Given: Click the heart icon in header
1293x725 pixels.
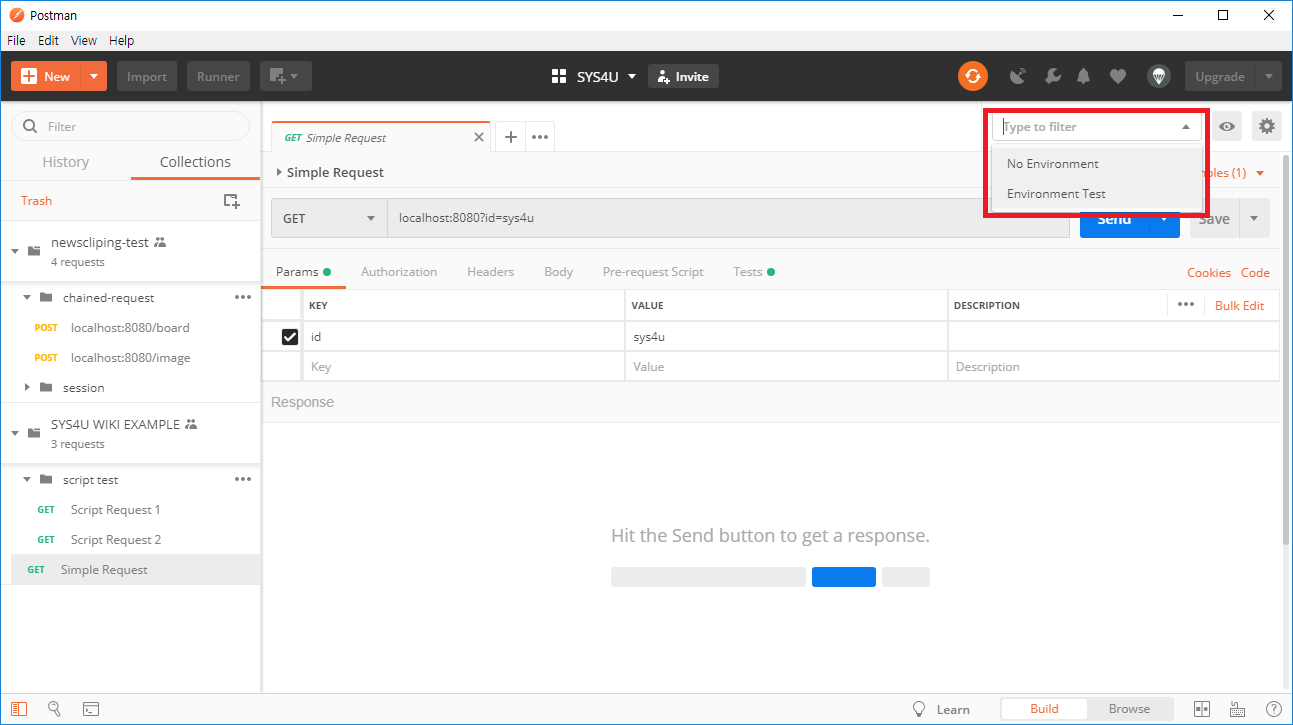Looking at the screenshot, I should [x=1118, y=76].
